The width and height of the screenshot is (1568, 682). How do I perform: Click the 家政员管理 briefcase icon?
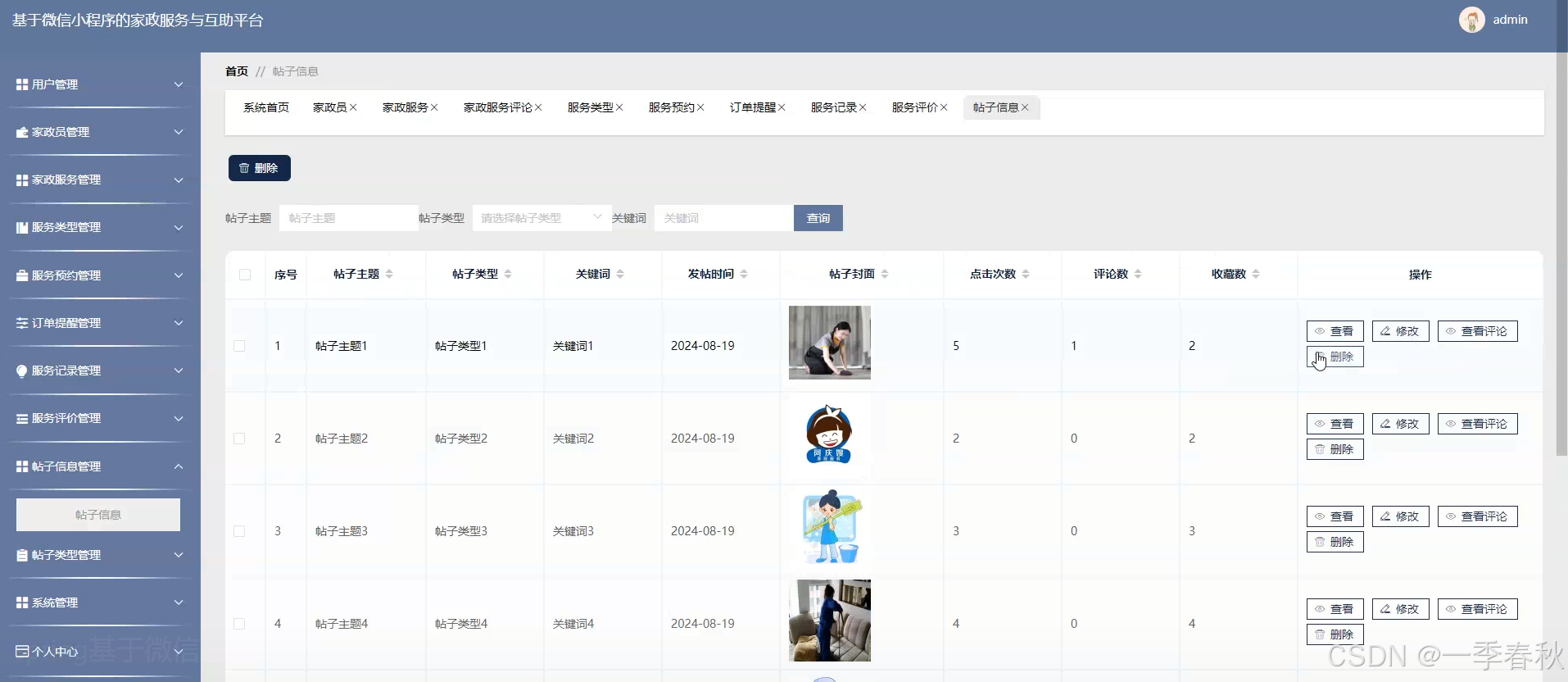pyautogui.click(x=22, y=132)
